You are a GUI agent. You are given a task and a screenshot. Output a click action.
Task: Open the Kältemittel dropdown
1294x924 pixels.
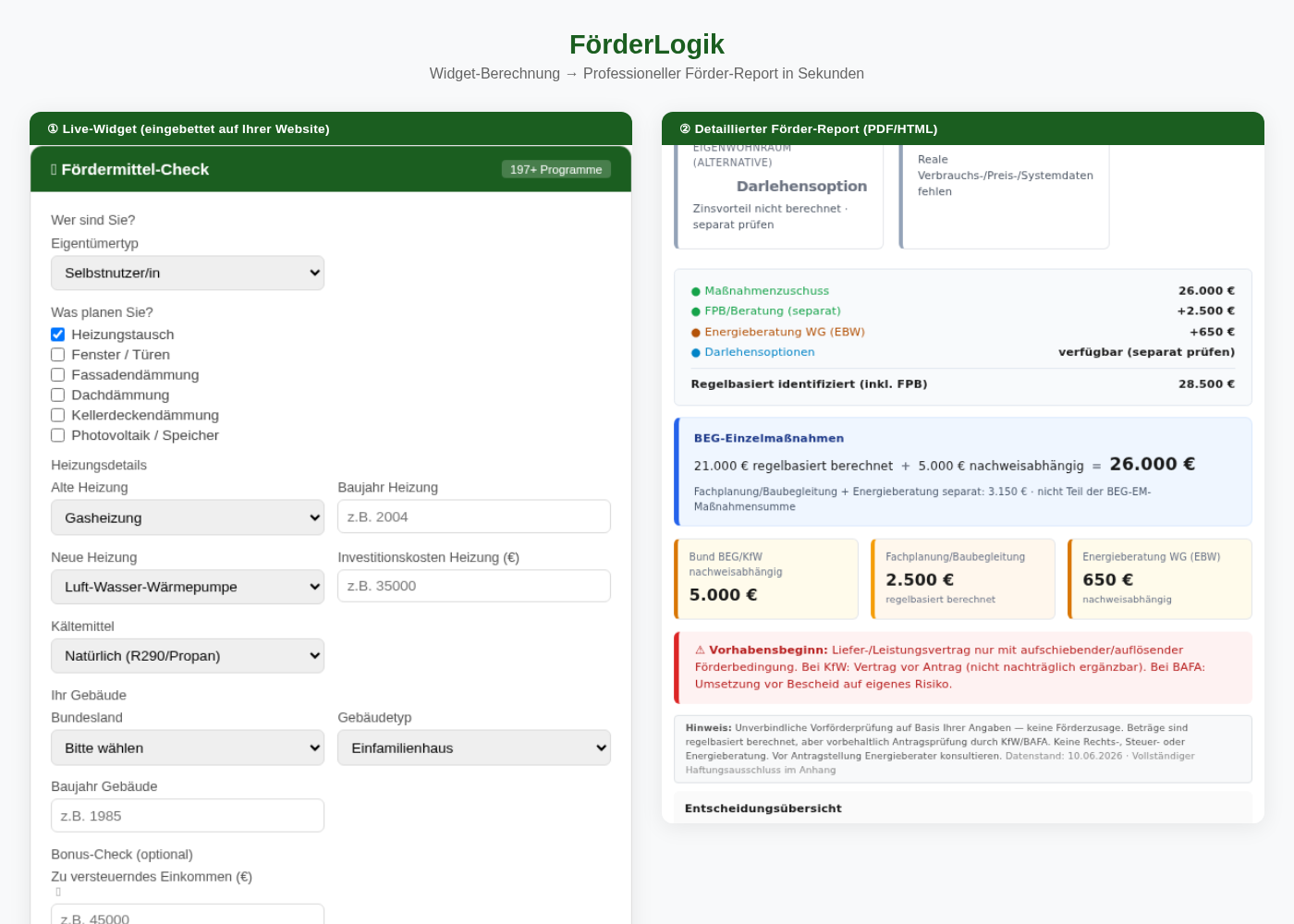188,656
